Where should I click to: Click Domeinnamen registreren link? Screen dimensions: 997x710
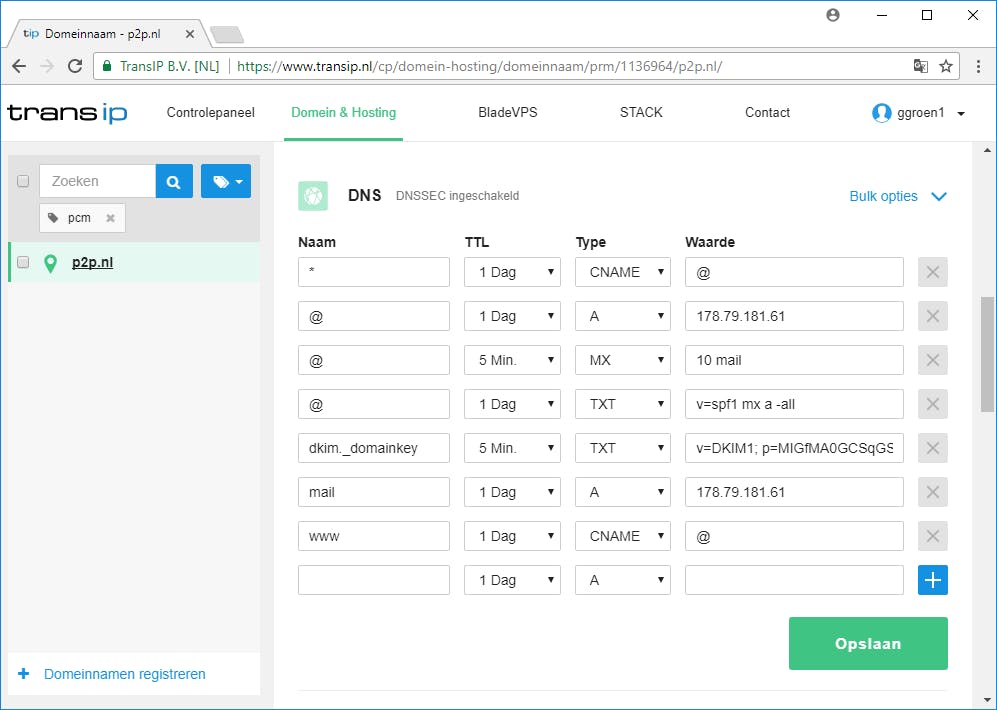[124, 674]
